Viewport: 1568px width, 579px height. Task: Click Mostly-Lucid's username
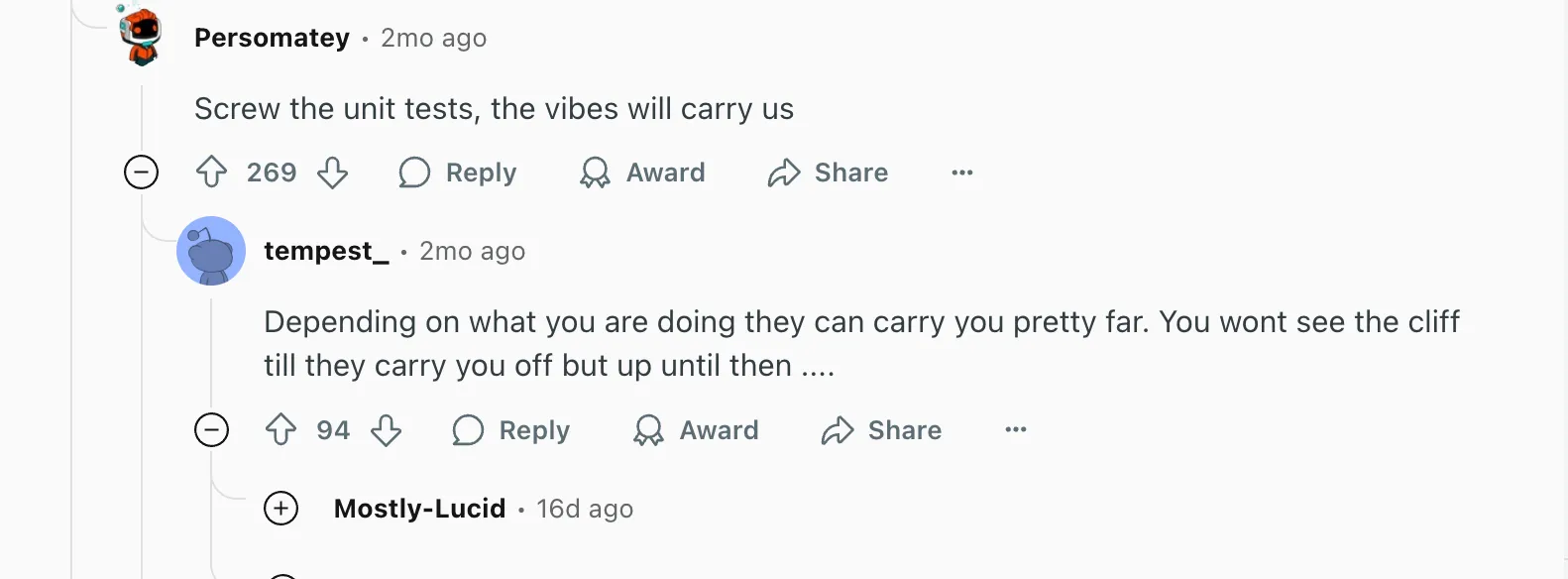[419, 509]
